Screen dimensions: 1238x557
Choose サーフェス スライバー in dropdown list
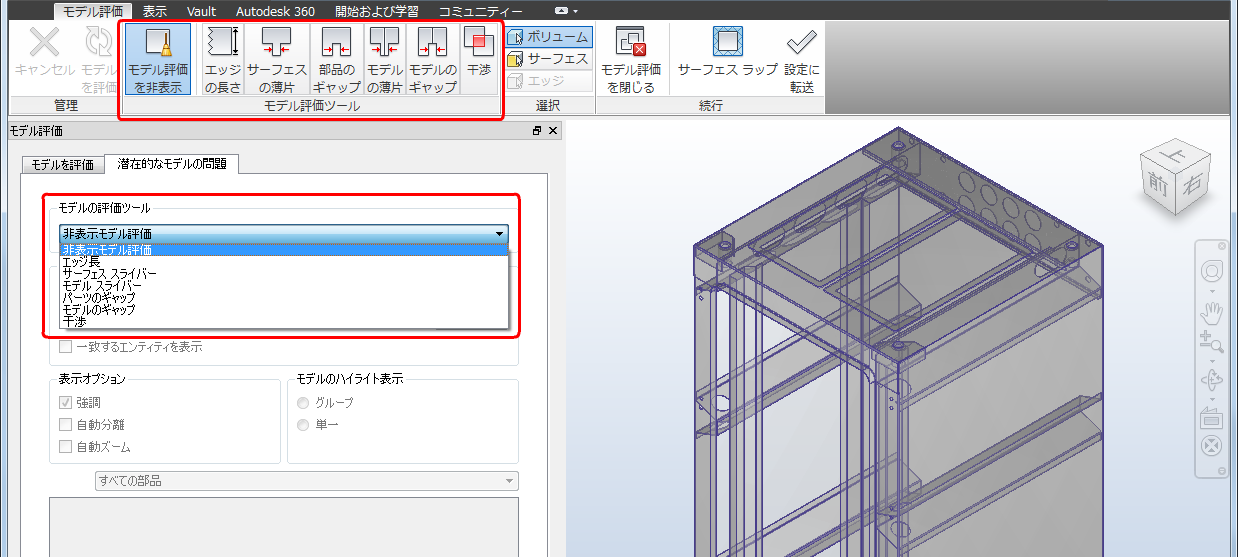pos(284,274)
